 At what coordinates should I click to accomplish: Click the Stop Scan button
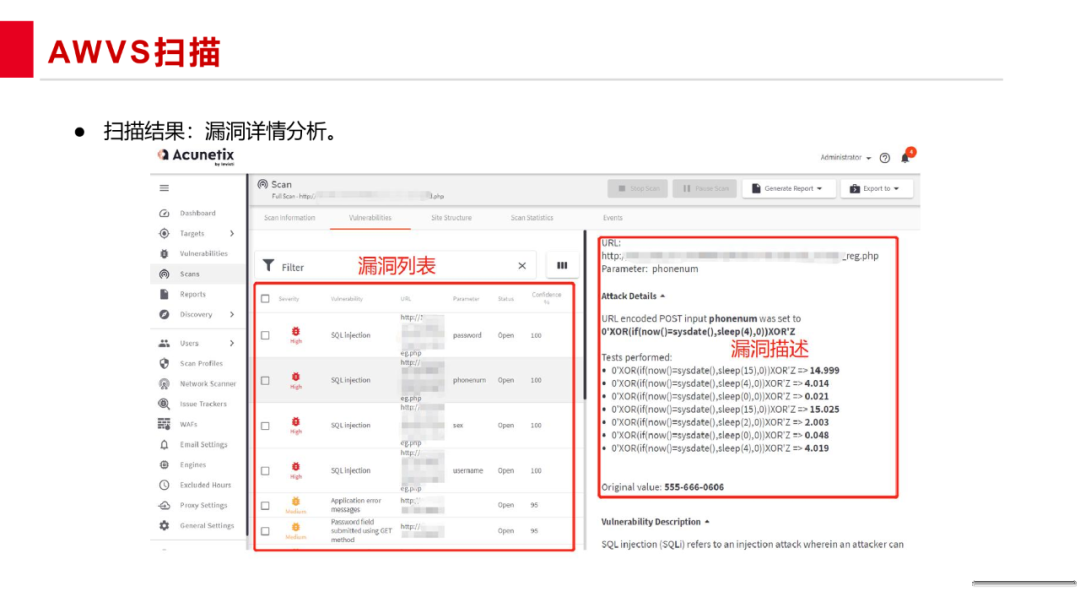pyautogui.click(x=638, y=189)
